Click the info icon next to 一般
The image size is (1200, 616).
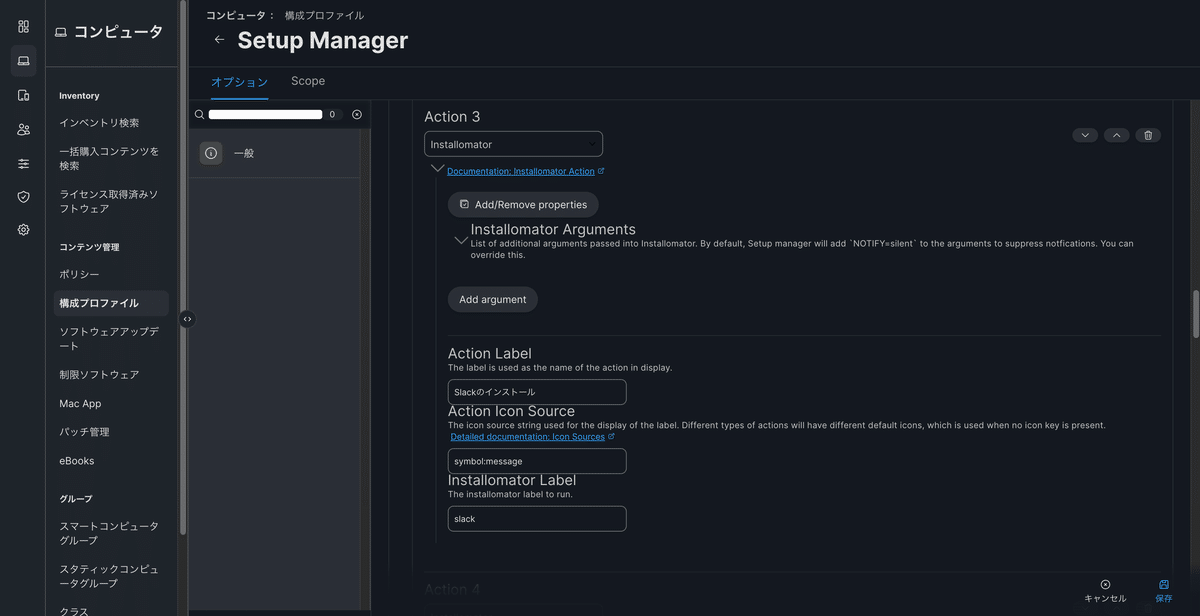[x=210, y=153]
